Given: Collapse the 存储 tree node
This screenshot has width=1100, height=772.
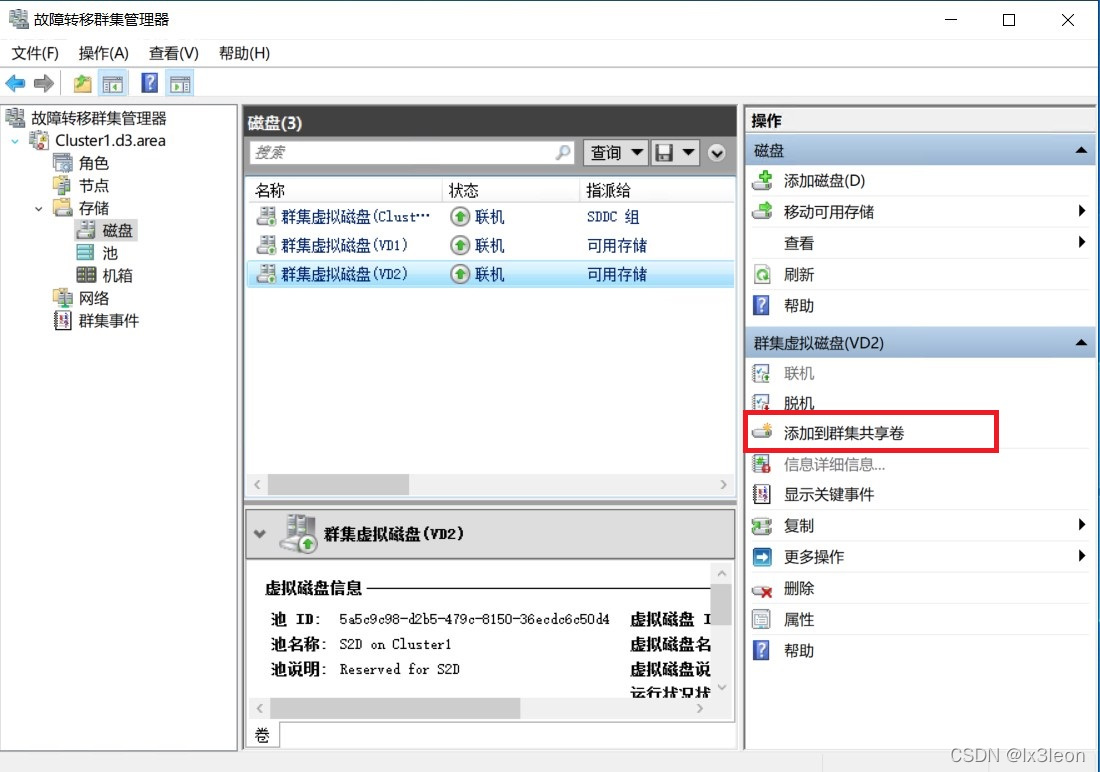Looking at the screenshot, I should pos(39,208).
